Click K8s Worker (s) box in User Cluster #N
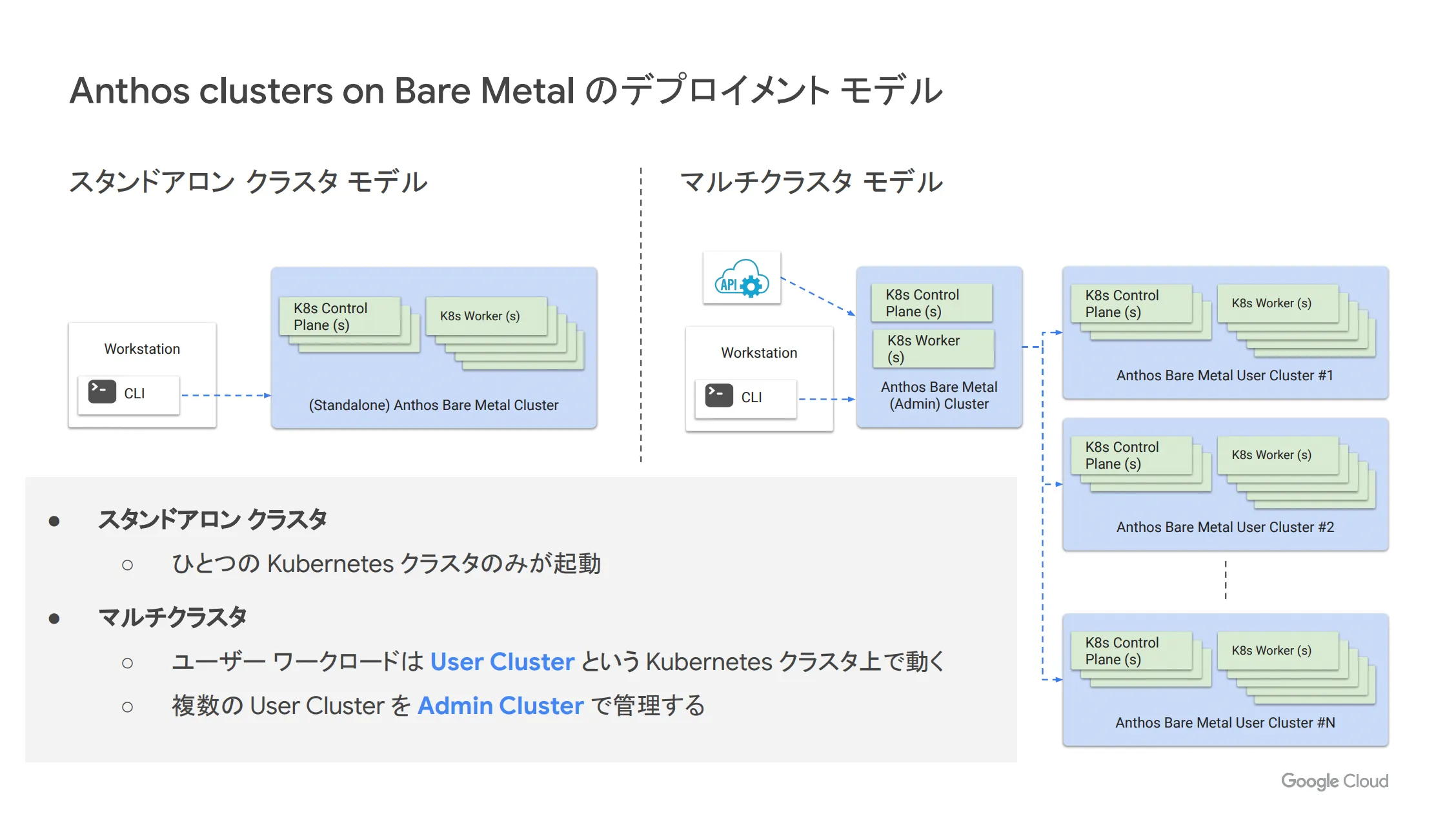The image size is (1456, 816). pos(1278,651)
